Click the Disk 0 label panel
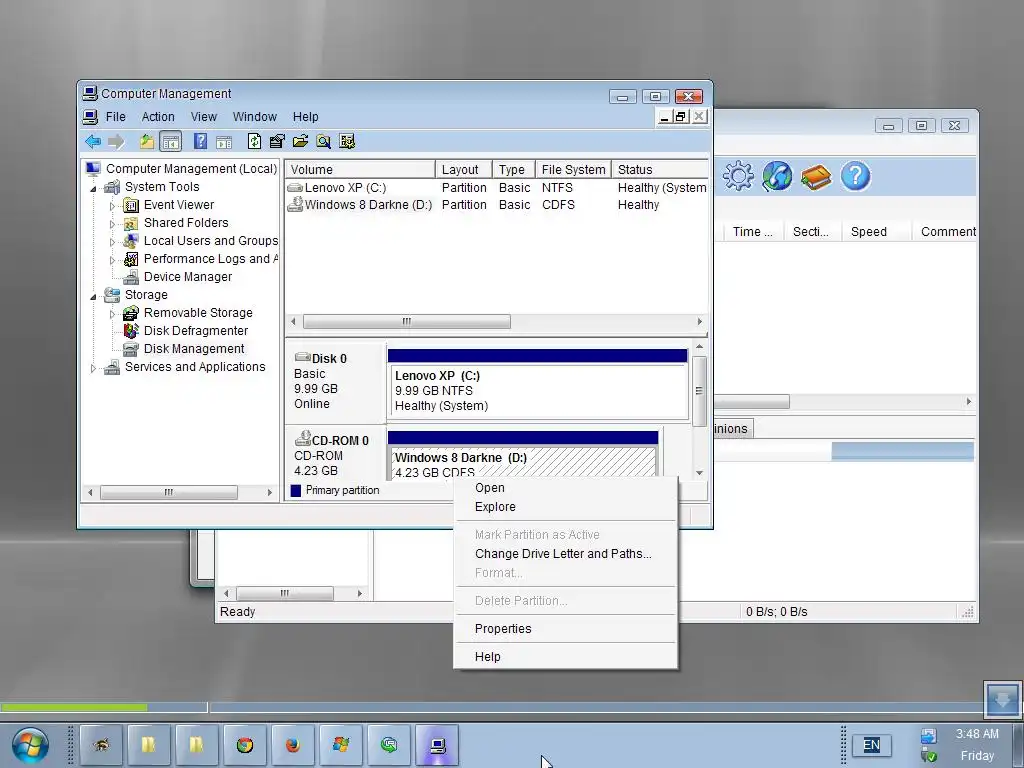 tap(336, 382)
